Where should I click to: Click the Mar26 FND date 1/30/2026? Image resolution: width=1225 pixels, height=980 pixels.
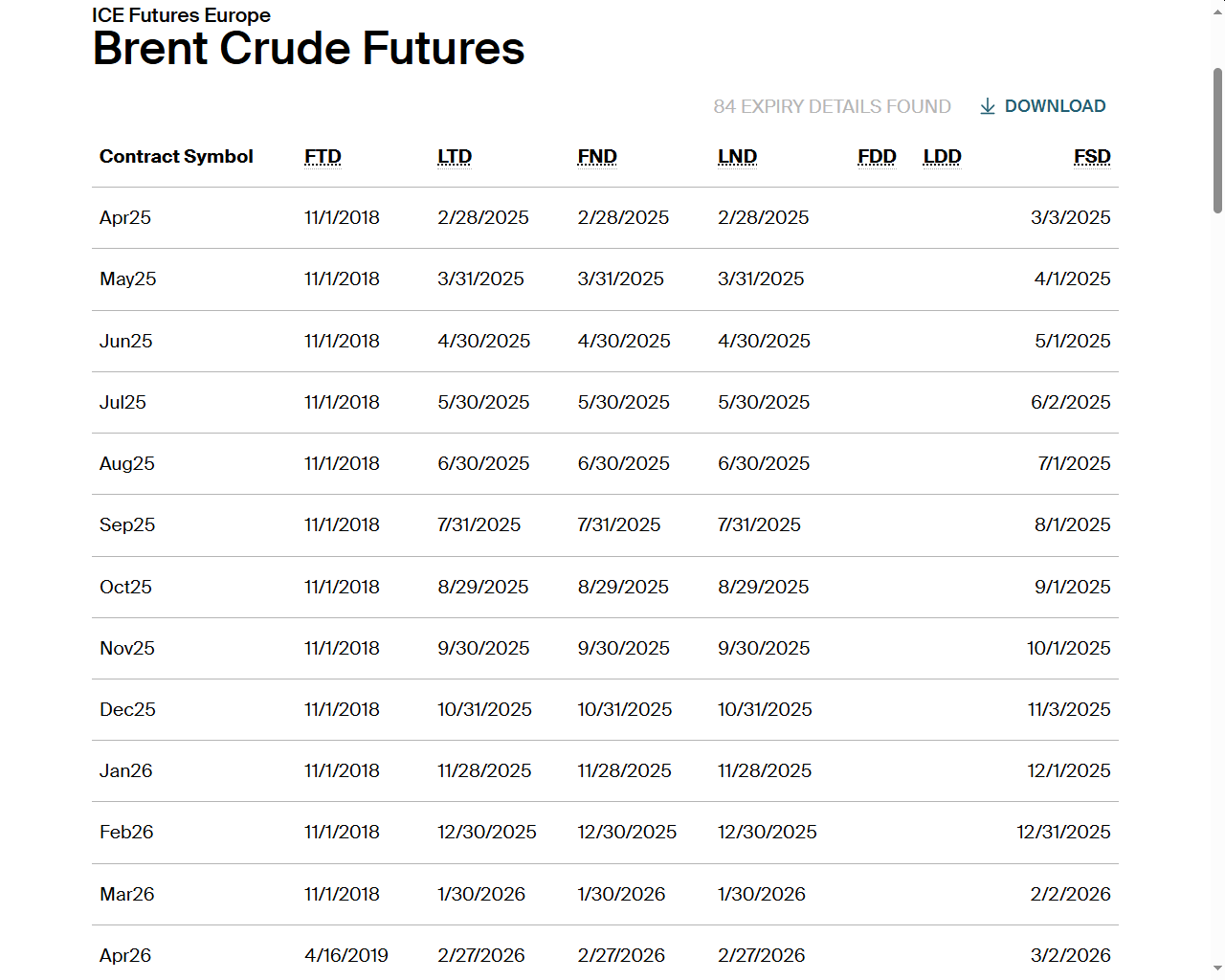coord(621,894)
